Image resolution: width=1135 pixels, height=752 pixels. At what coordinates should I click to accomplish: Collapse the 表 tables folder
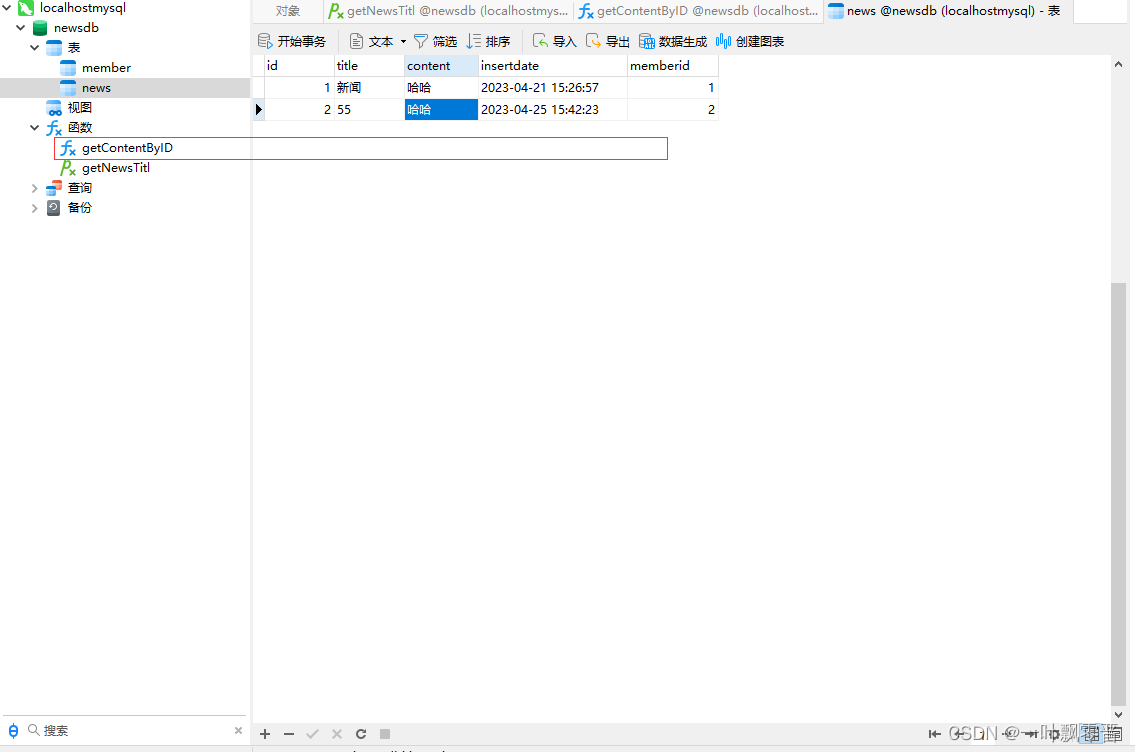34,48
